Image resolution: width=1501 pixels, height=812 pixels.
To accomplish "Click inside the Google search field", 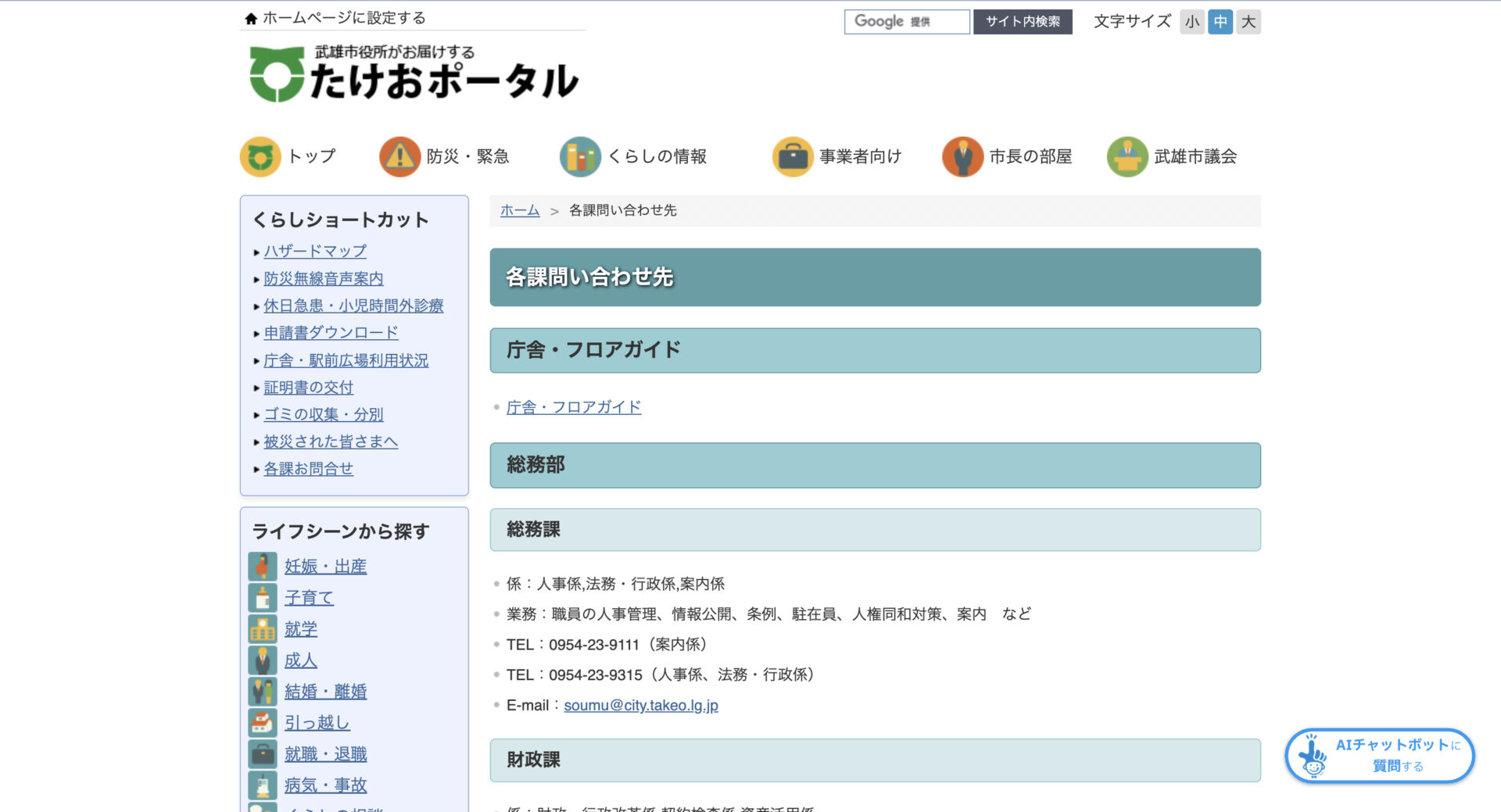I will (907, 21).
